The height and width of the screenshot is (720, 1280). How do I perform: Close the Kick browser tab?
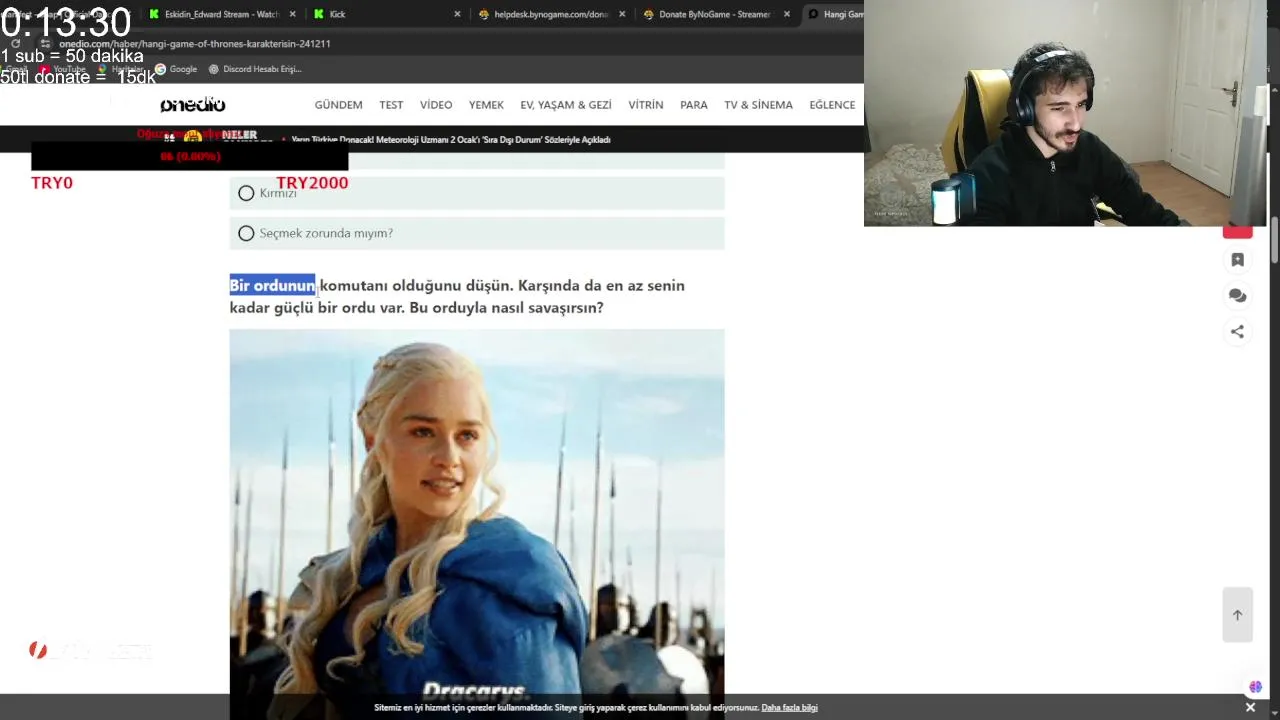(x=457, y=14)
